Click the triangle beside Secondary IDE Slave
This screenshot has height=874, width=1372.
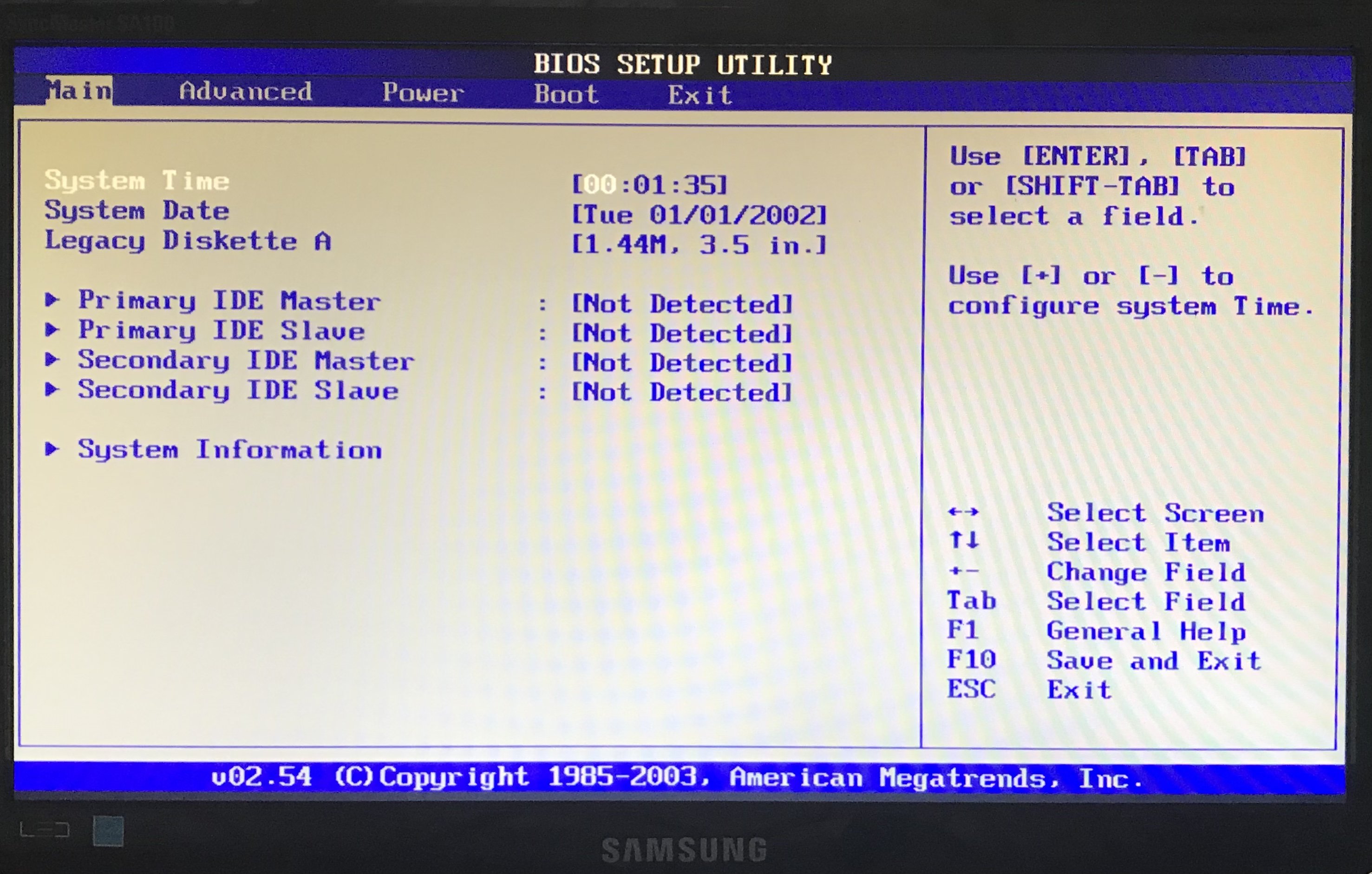coord(52,389)
